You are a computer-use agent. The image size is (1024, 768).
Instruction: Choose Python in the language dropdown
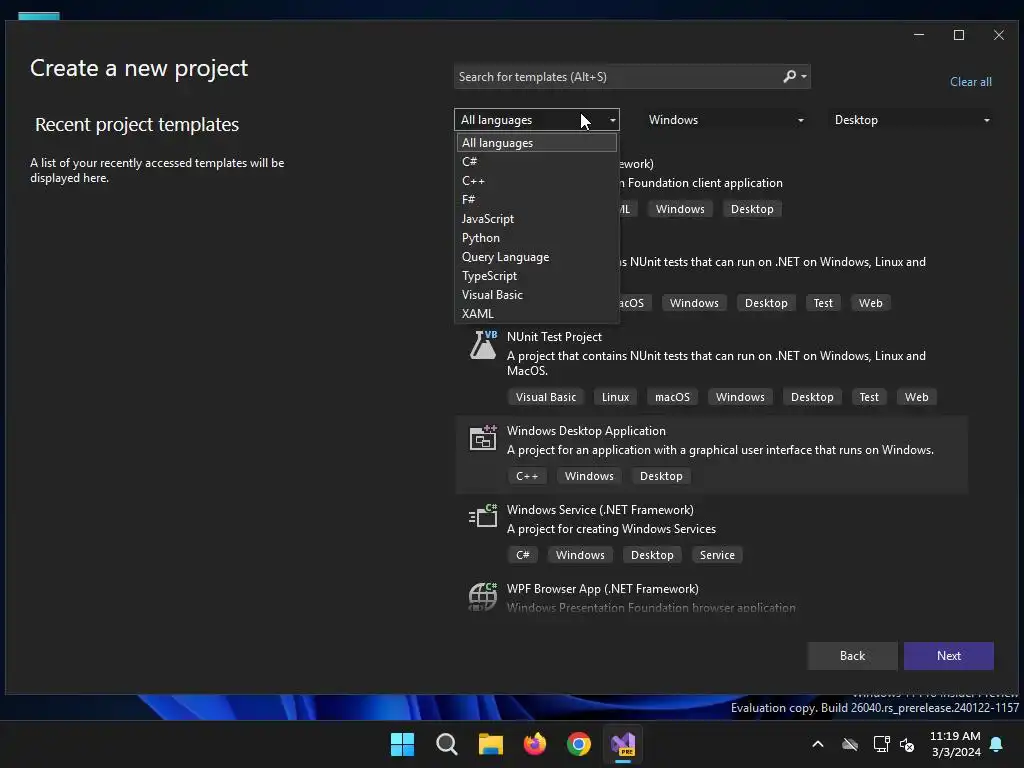tap(537, 238)
